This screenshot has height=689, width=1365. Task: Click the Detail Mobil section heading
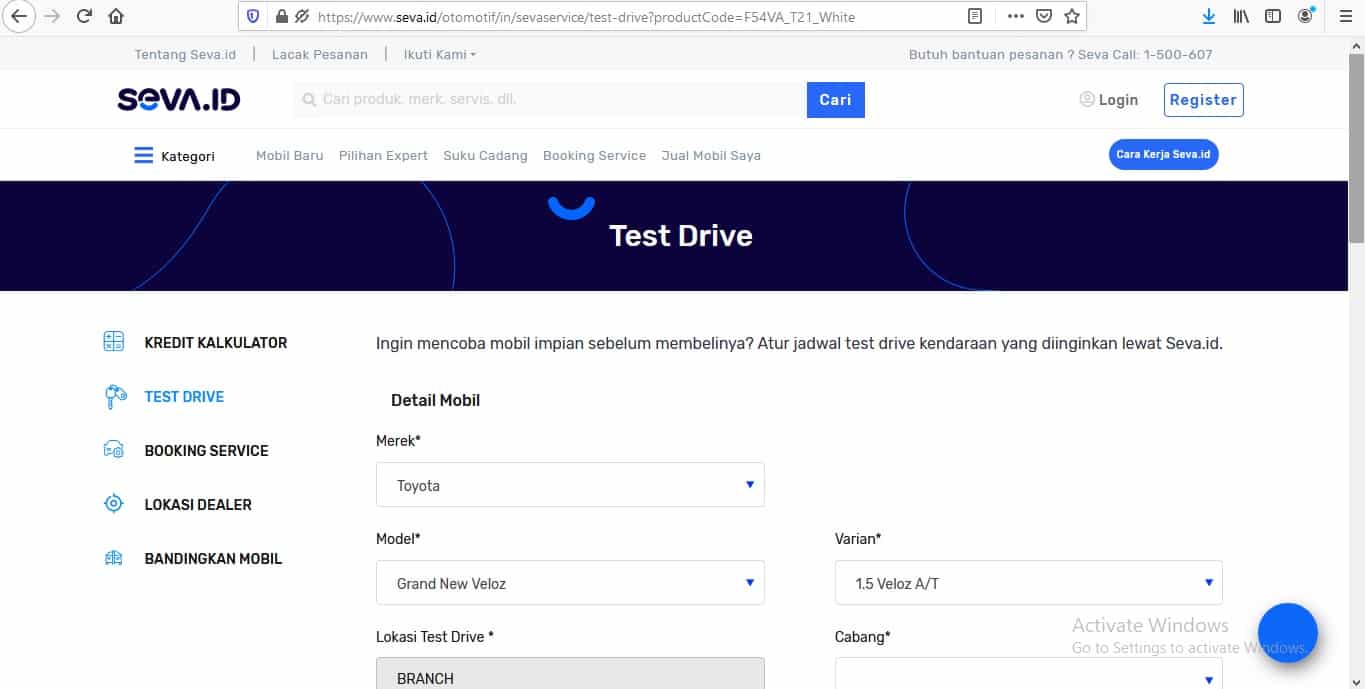click(435, 400)
